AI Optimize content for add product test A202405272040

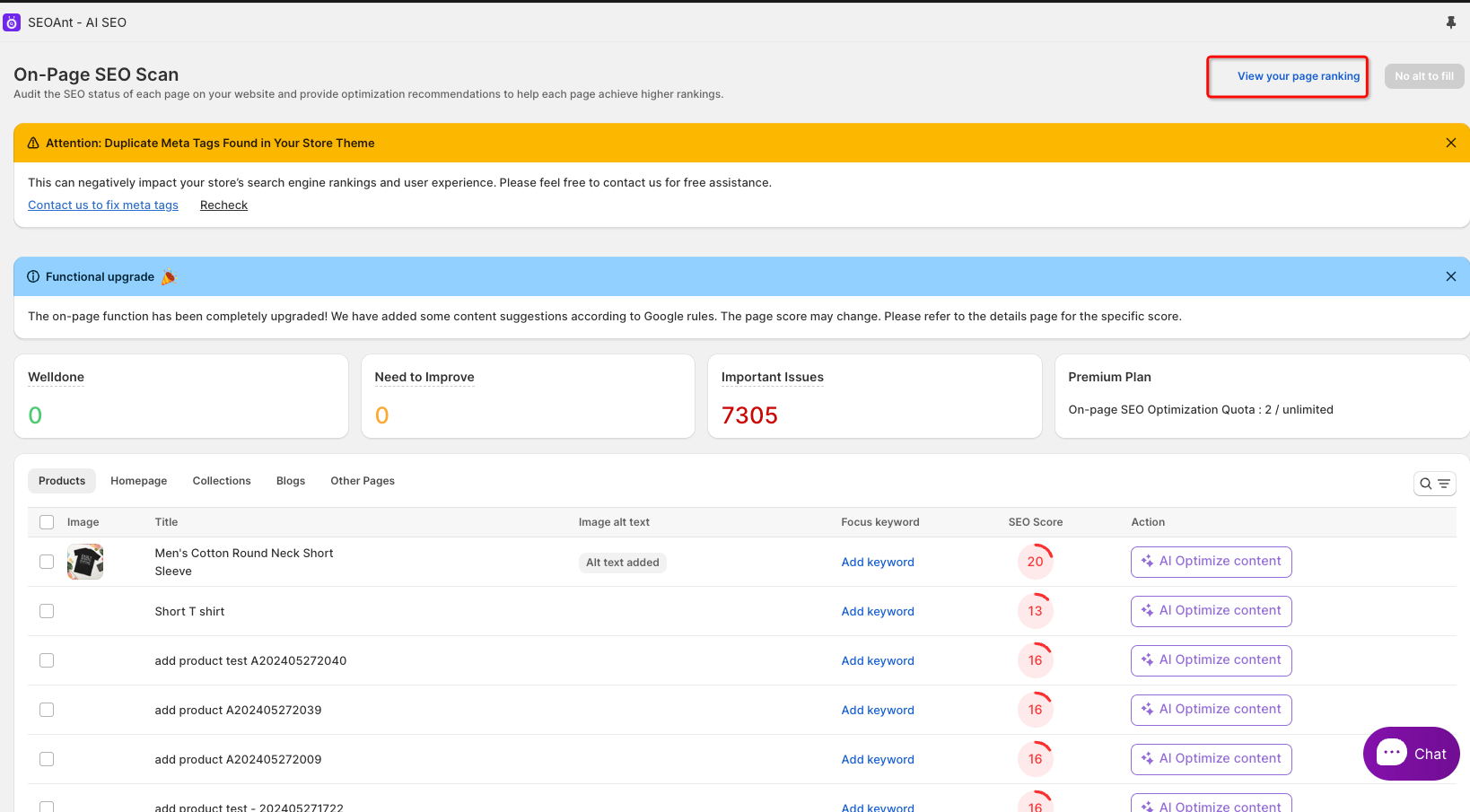coord(1212,660)
